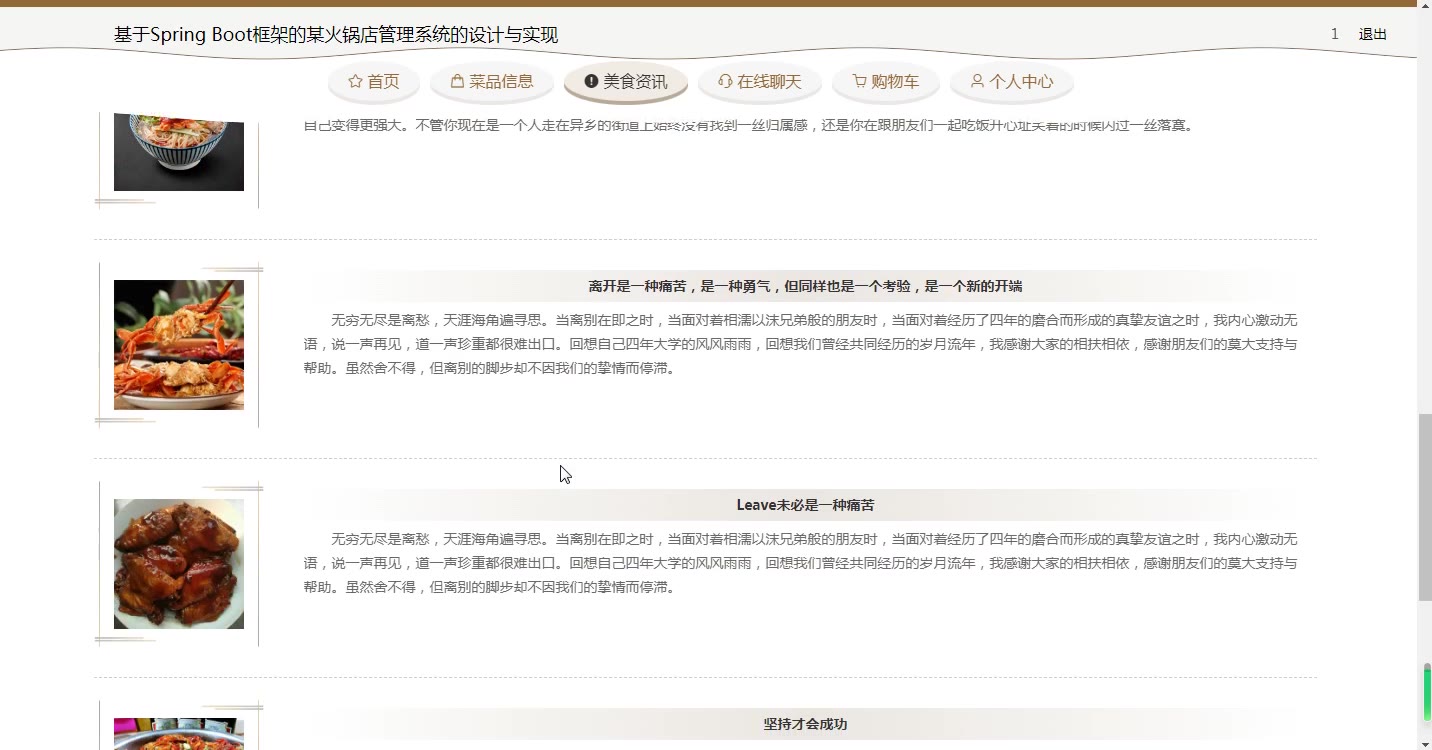
Task: Click the headset icon beside 在线聊天
Action: click(725, 81)
